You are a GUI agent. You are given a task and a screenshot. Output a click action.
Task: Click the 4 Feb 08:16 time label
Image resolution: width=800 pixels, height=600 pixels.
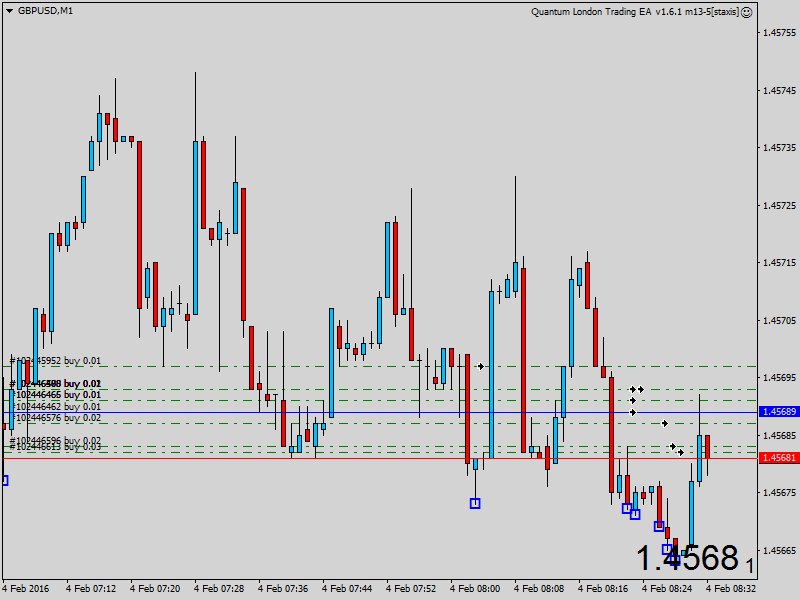click(x=603, y=588)
